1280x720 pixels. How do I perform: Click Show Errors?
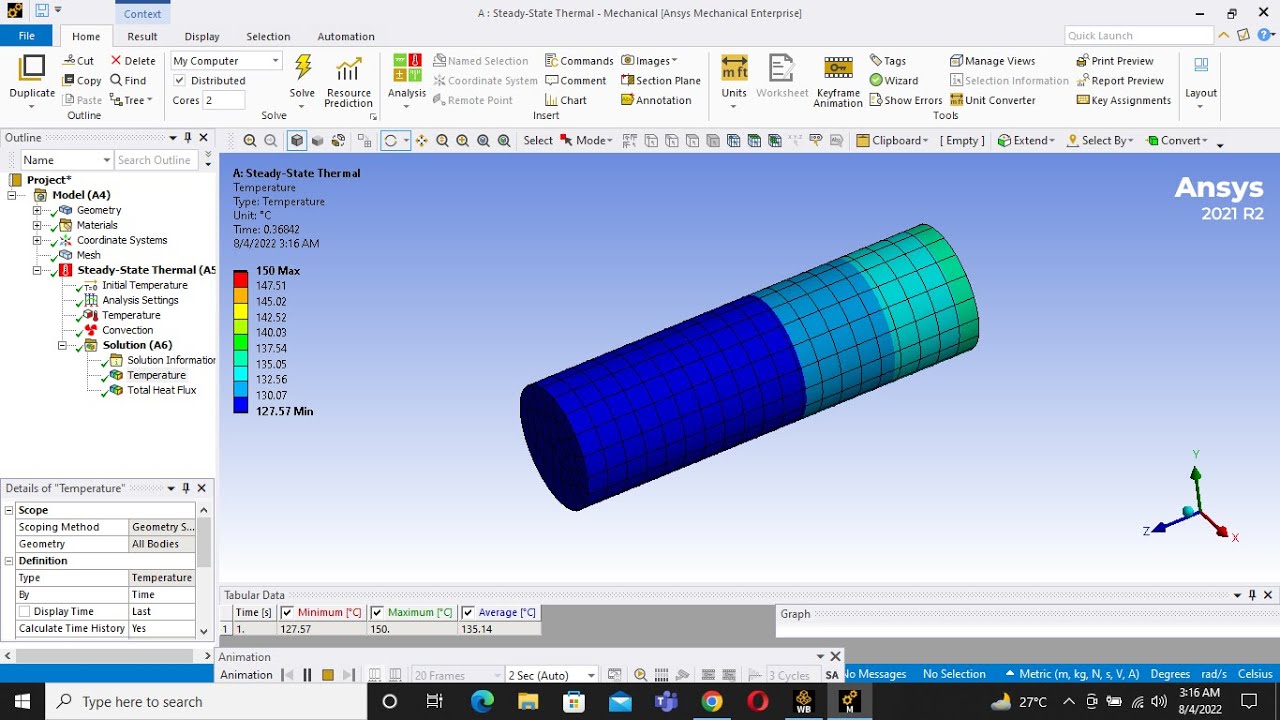pyautogui.click(x=906, y=100)
